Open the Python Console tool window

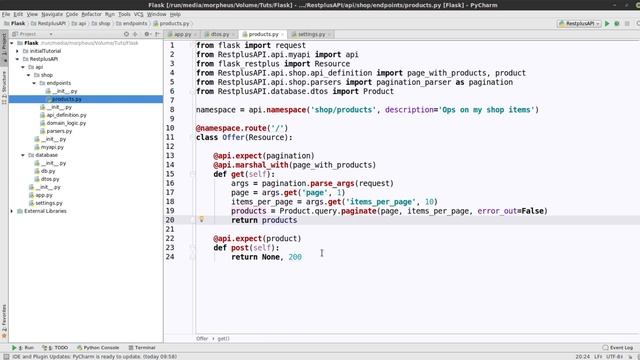coord(98,348)
